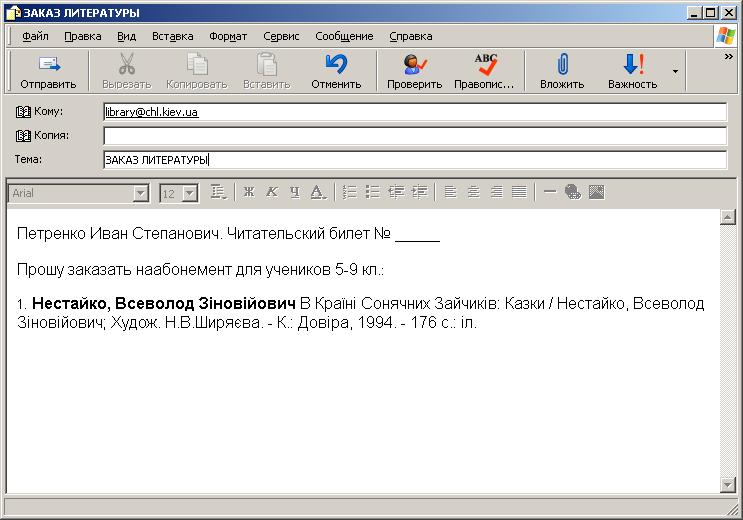Open the paragraph style icon
This screenshot has width=743, height=520.
(218, 192)
